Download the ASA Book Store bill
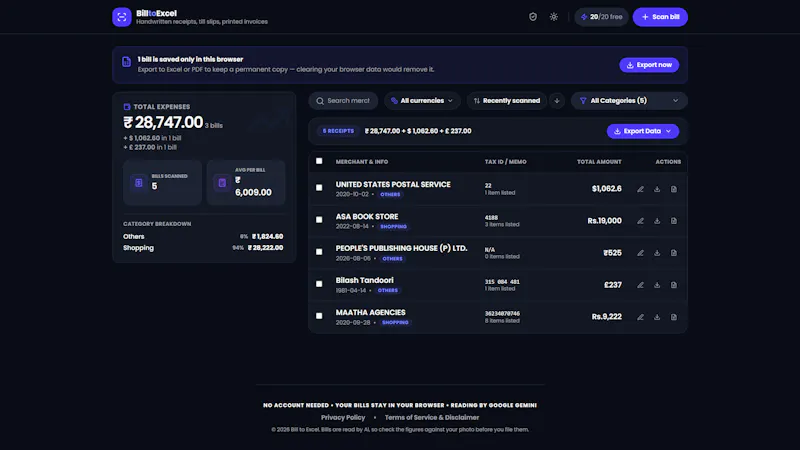800x450 pixels. pos(657,221)
